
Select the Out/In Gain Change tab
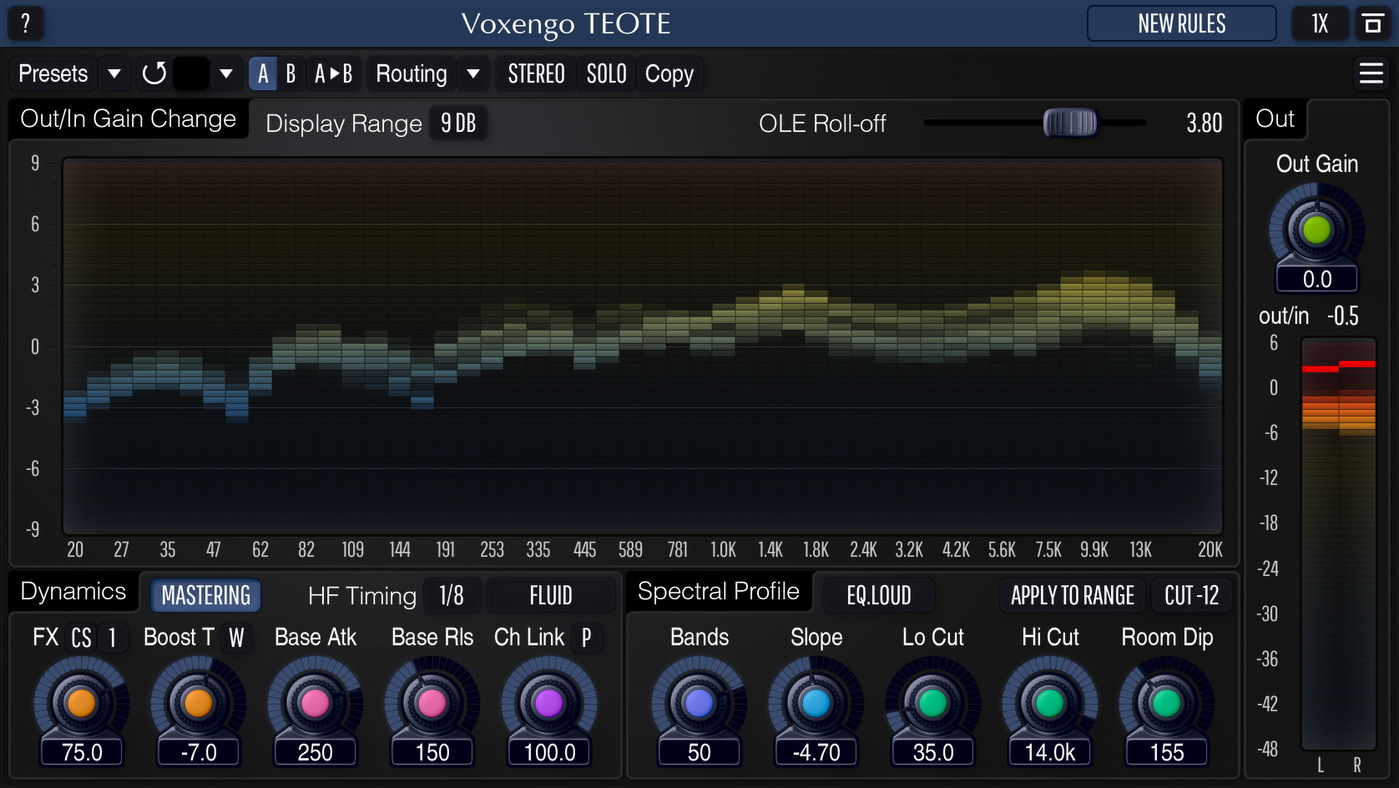pos(128,119)
